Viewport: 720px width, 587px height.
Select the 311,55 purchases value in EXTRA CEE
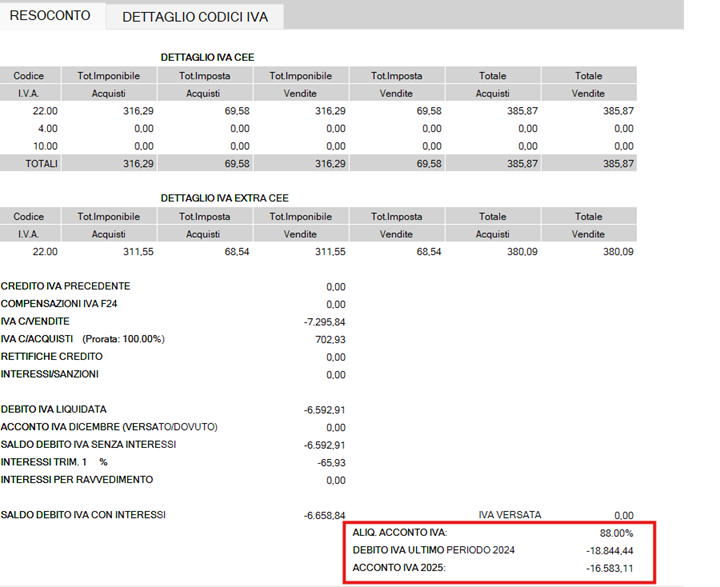click(137, 252)
